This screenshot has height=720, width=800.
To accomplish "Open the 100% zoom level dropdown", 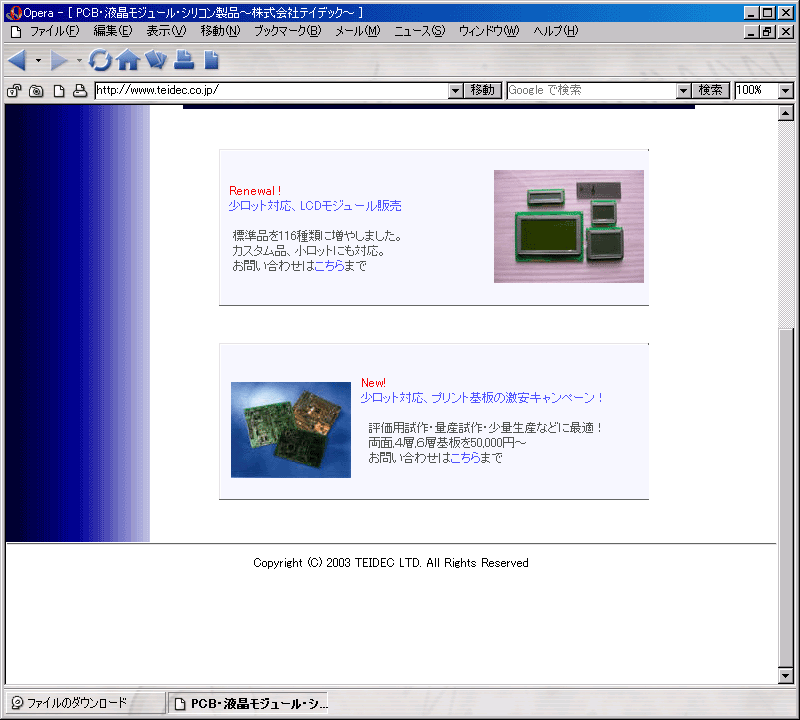I will (x=786, y=91).
